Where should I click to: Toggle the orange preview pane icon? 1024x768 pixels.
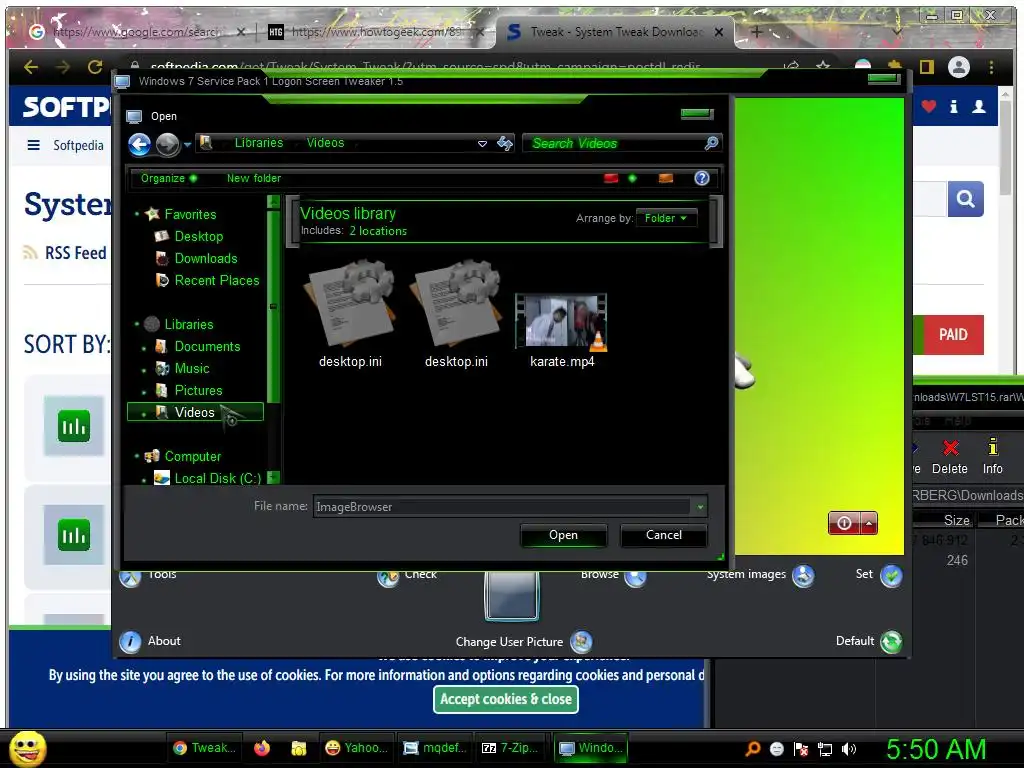point(665,178)
